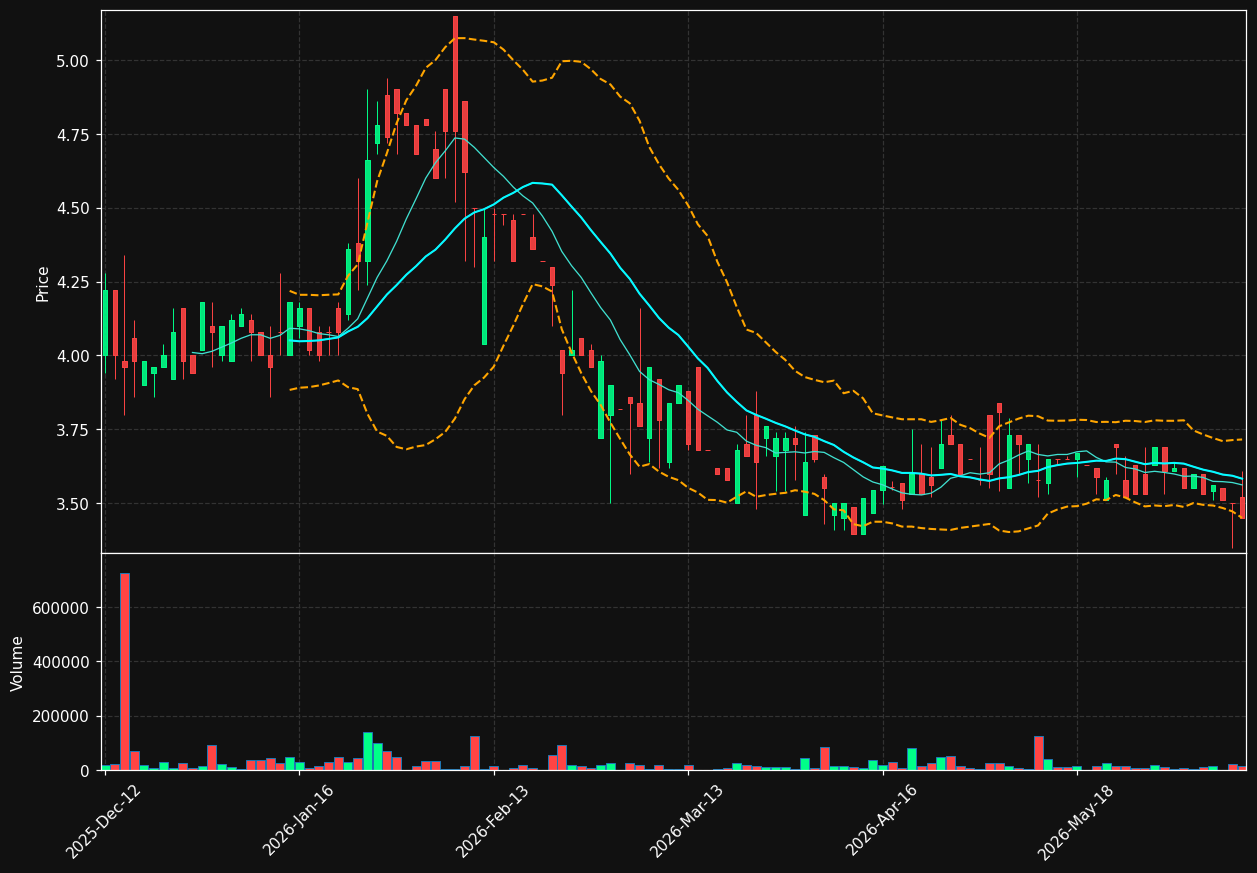Screen dimensions: 1257x873
Task: Click the 2026-May-18 date label
Action: coord(1075,821)
